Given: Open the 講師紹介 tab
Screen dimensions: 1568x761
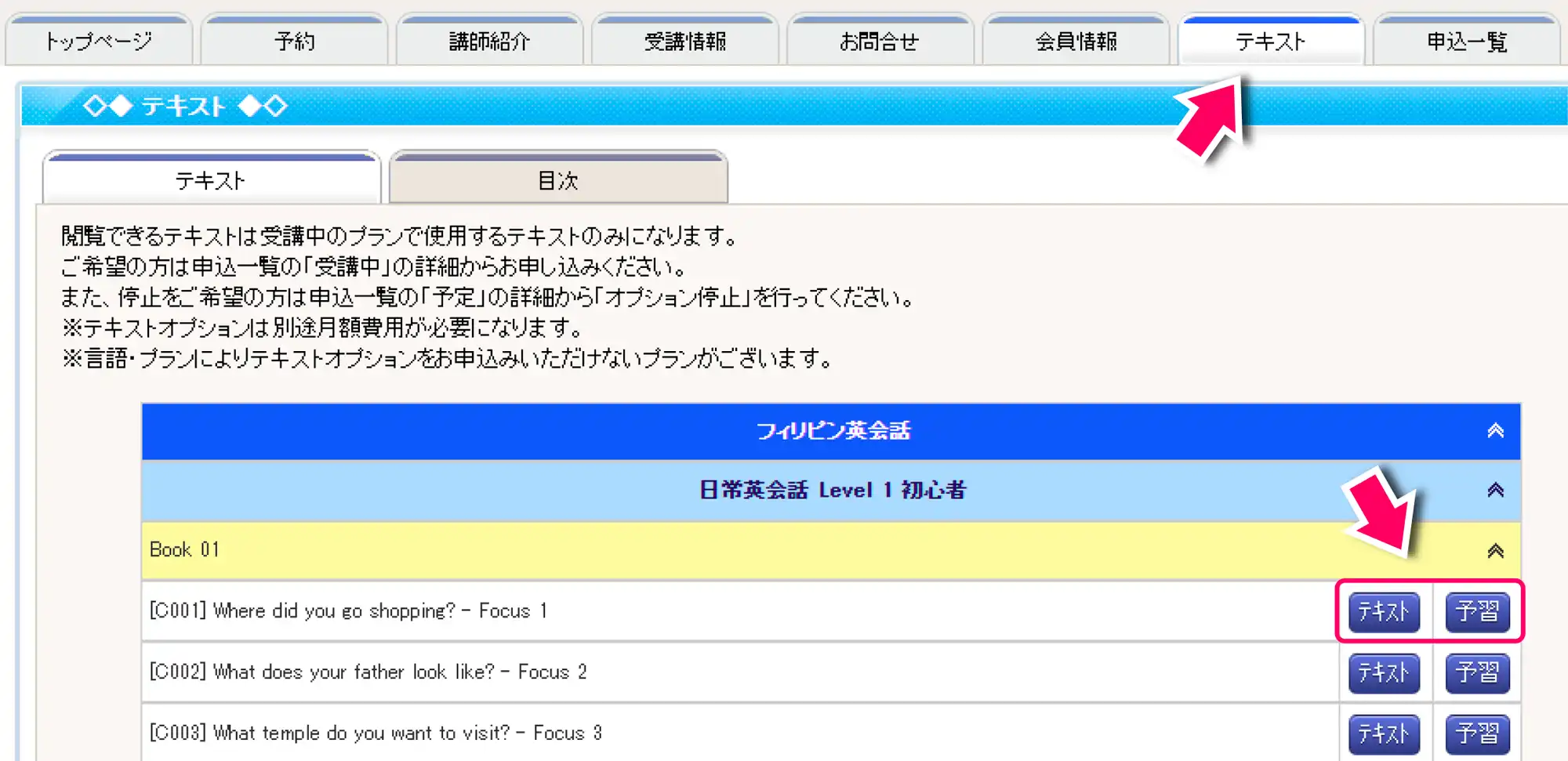Looking at the screenshot, I should (489, 42).
